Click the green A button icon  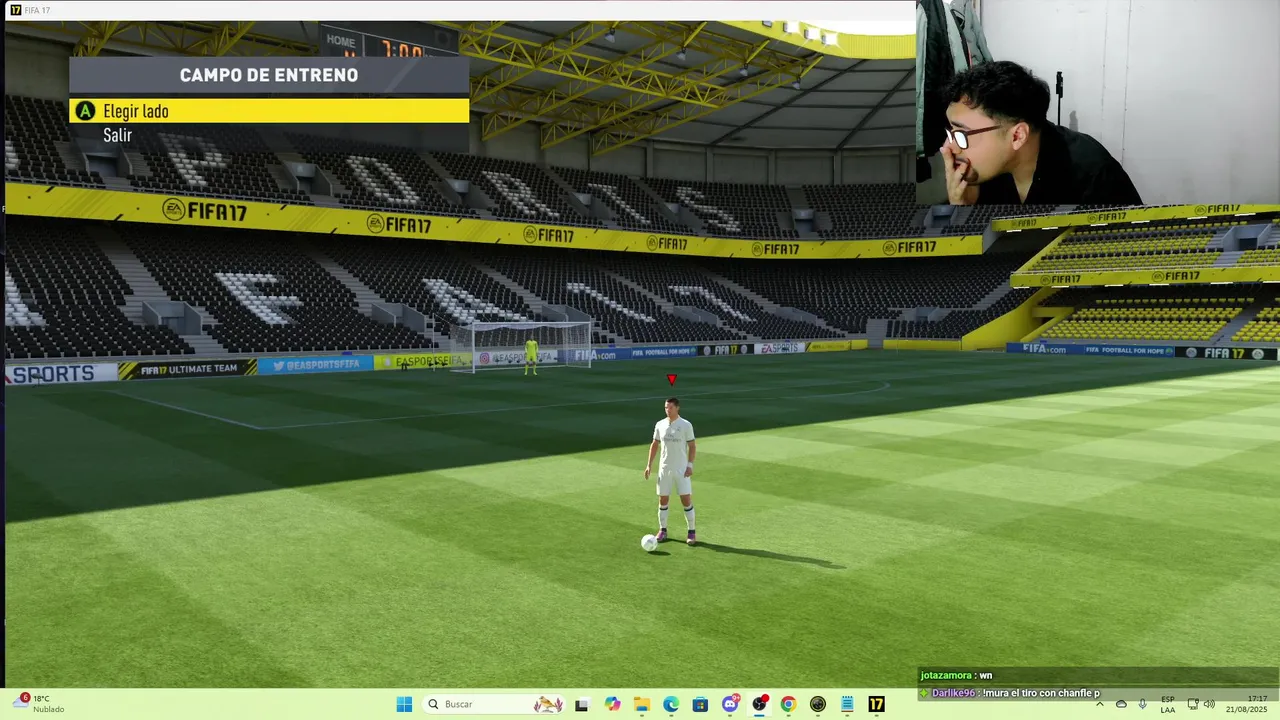pyautogui.click(x=86, y=111)
